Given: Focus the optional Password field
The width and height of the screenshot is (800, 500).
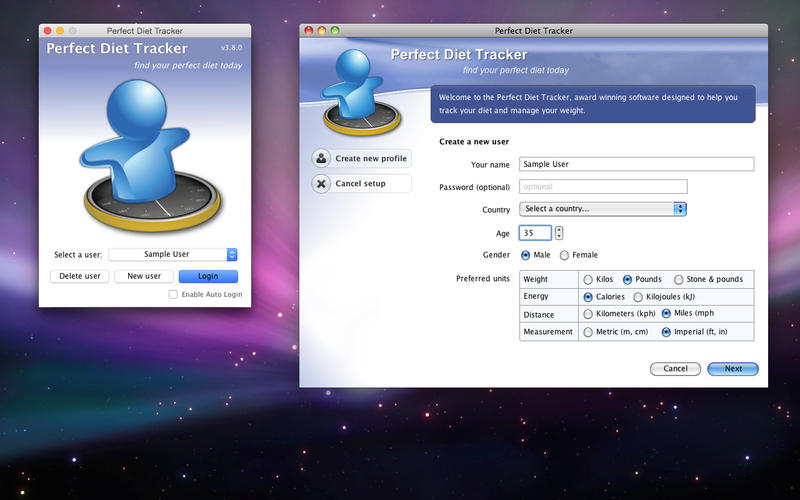Looking at the screenshot, I should click(603, 186).
